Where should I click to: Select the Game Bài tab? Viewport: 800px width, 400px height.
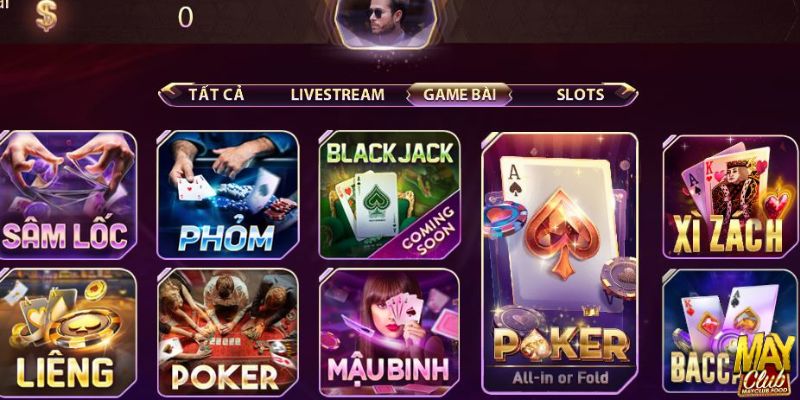459,94
